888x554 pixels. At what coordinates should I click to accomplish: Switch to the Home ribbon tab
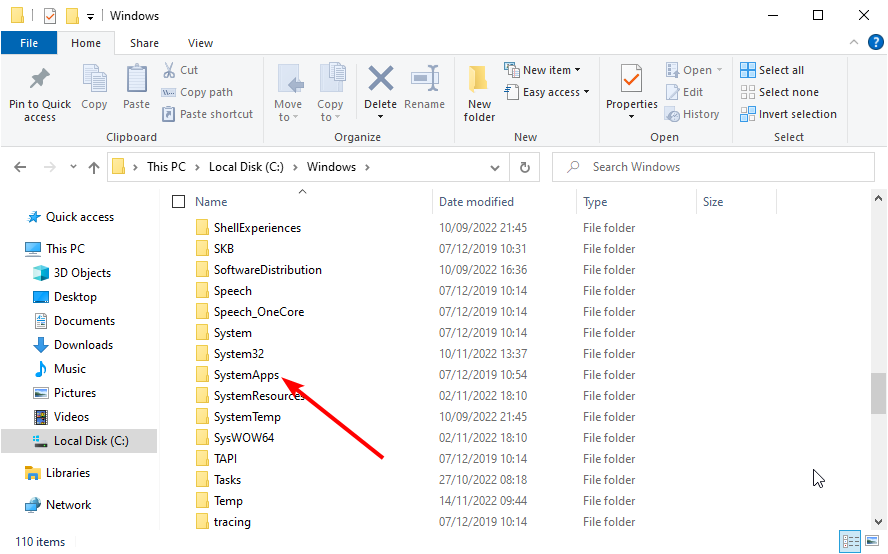(x=86, y=43)
